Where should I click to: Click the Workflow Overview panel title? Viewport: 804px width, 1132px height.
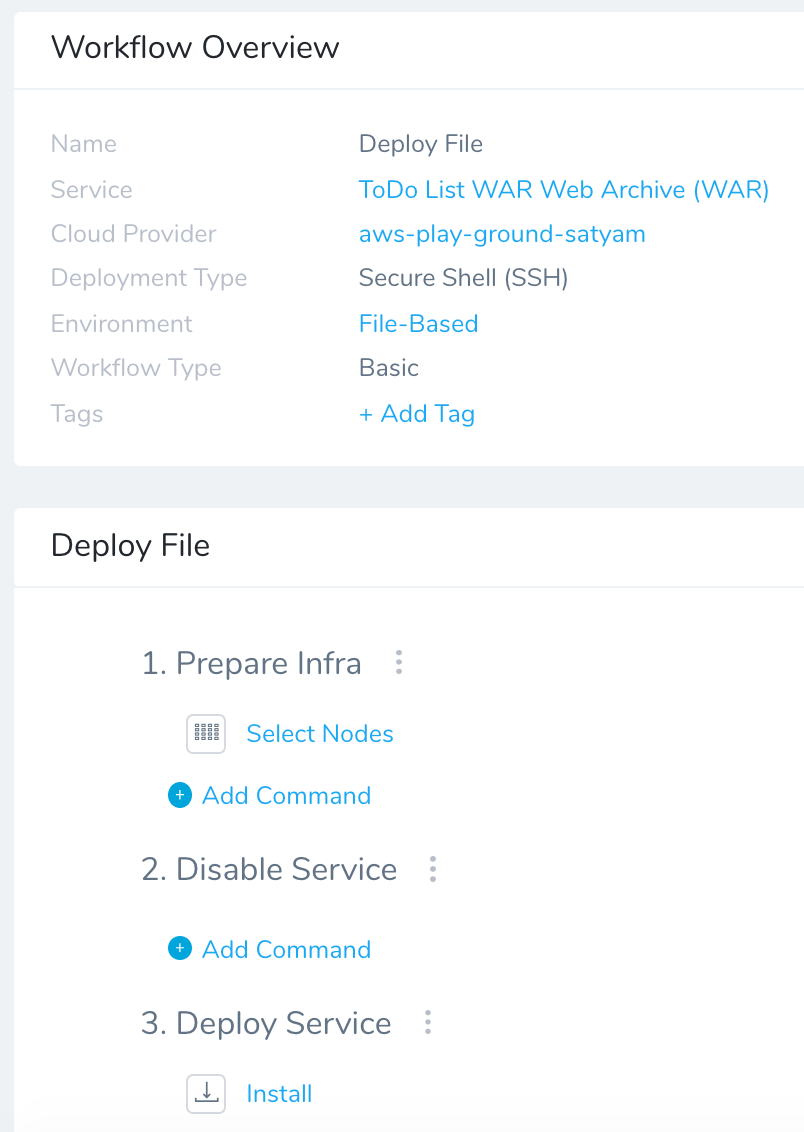(x=195, y=48)
